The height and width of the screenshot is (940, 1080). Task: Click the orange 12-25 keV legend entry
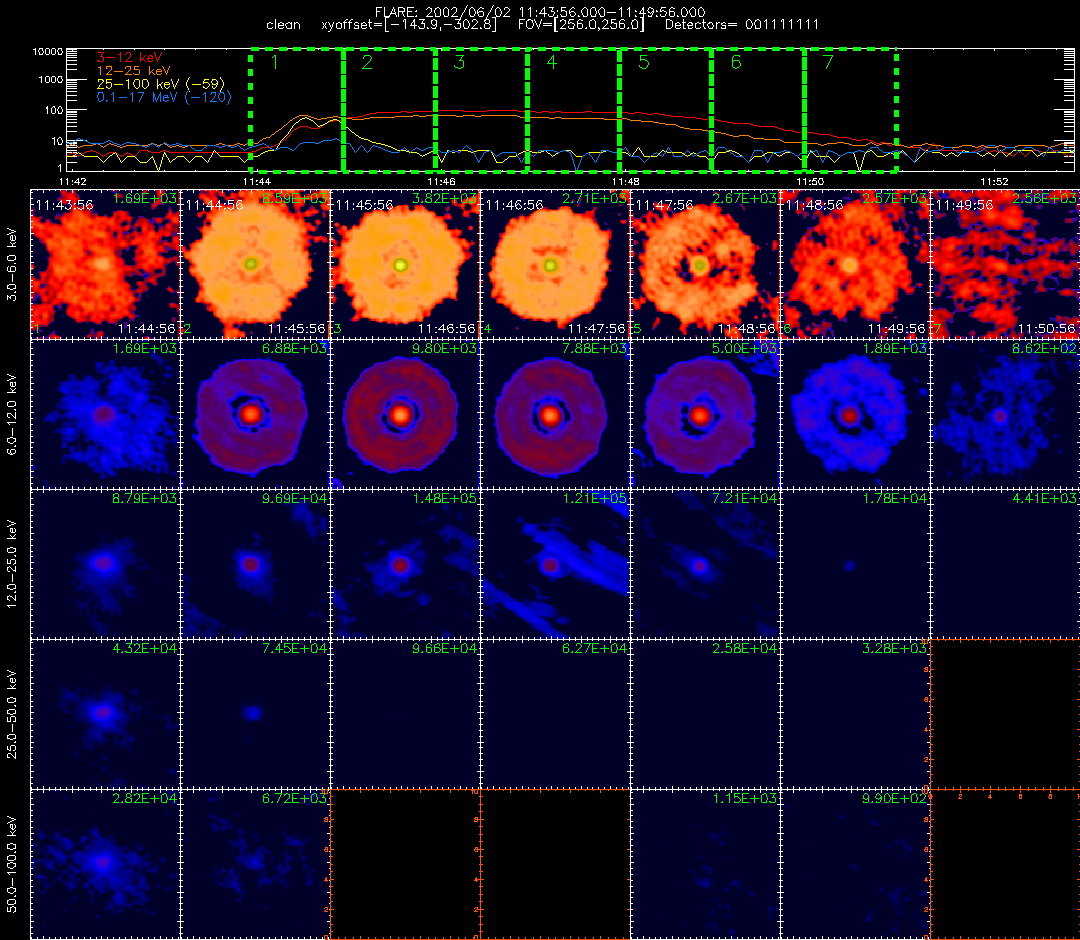(x=133, y=71)
